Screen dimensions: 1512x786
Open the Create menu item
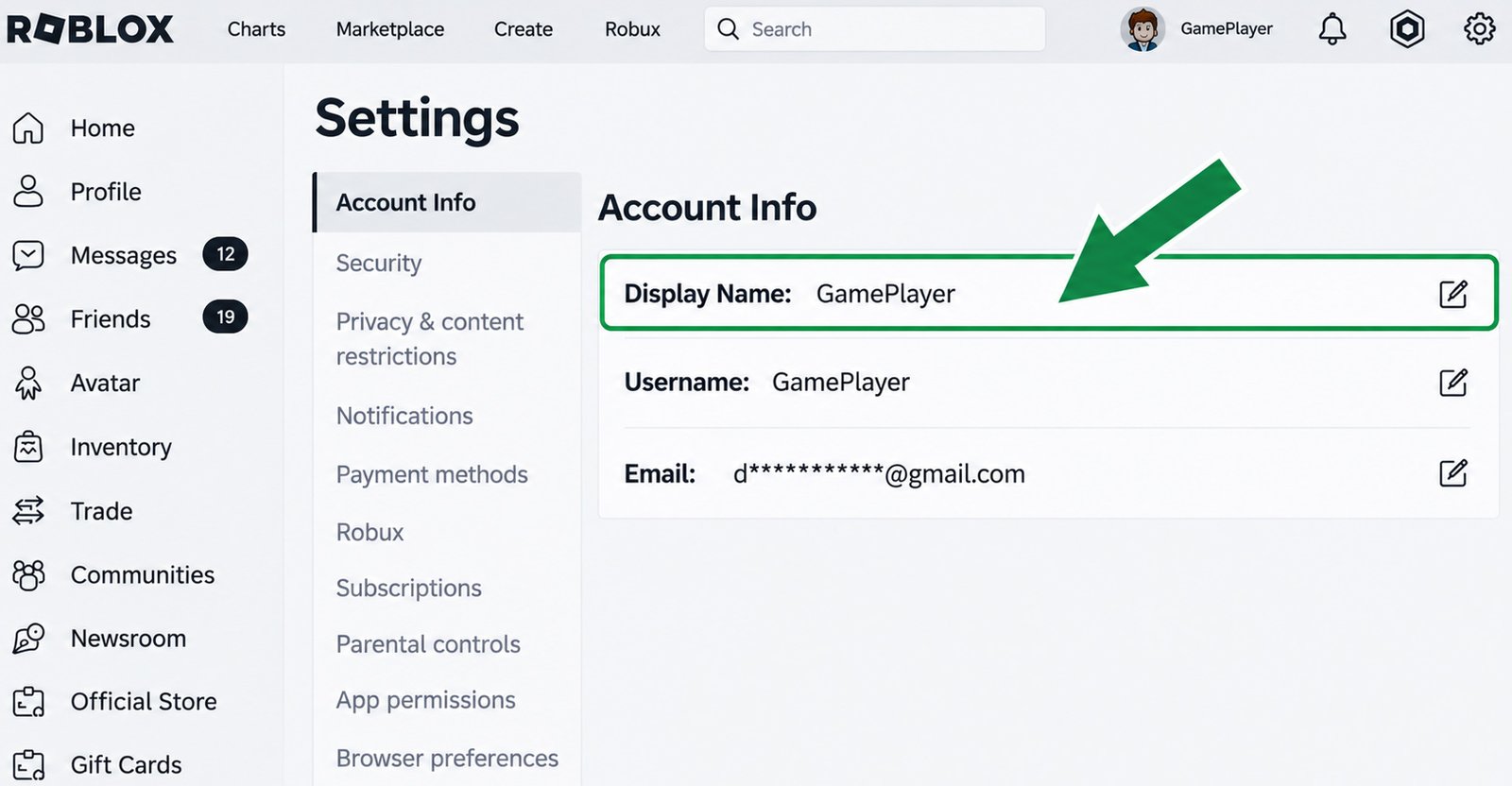pos(524,29)
